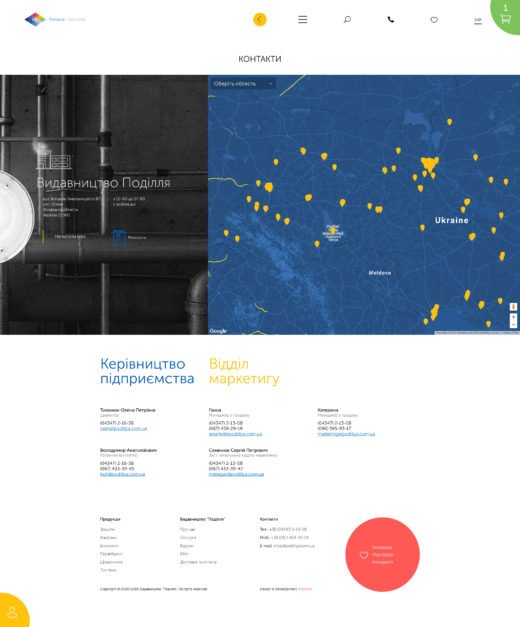
Task: Open the green shopping cart
Action: pyautogui.click(x=506, y=16)
